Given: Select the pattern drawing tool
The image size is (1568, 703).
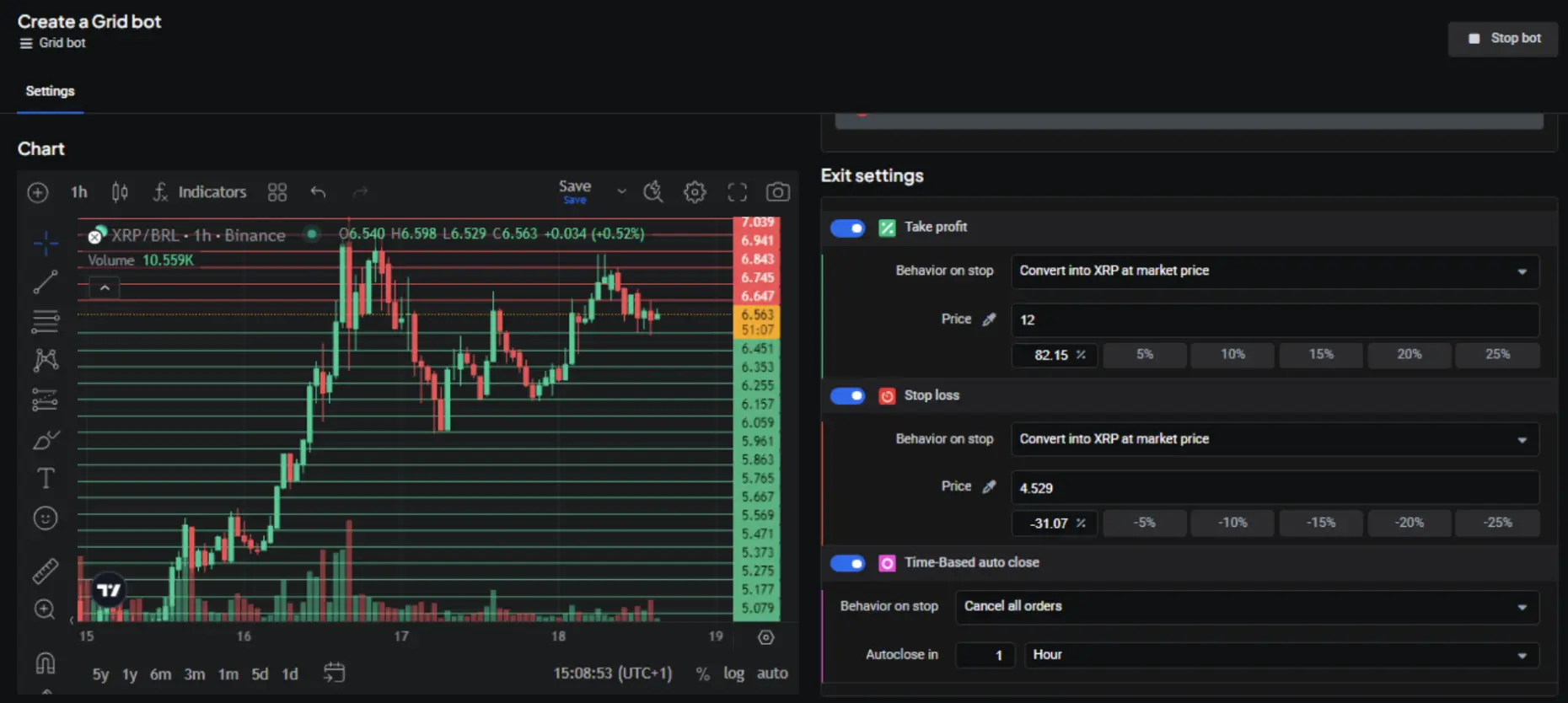Looking at the screenshot, I should click(46, 360).
